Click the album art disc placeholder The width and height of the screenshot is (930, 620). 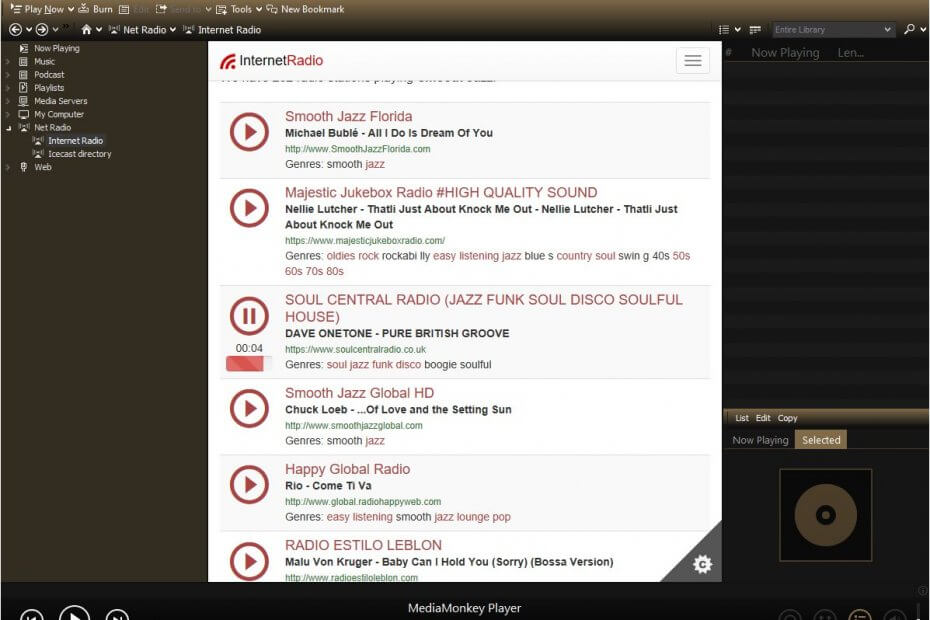(x=826, y=515)
